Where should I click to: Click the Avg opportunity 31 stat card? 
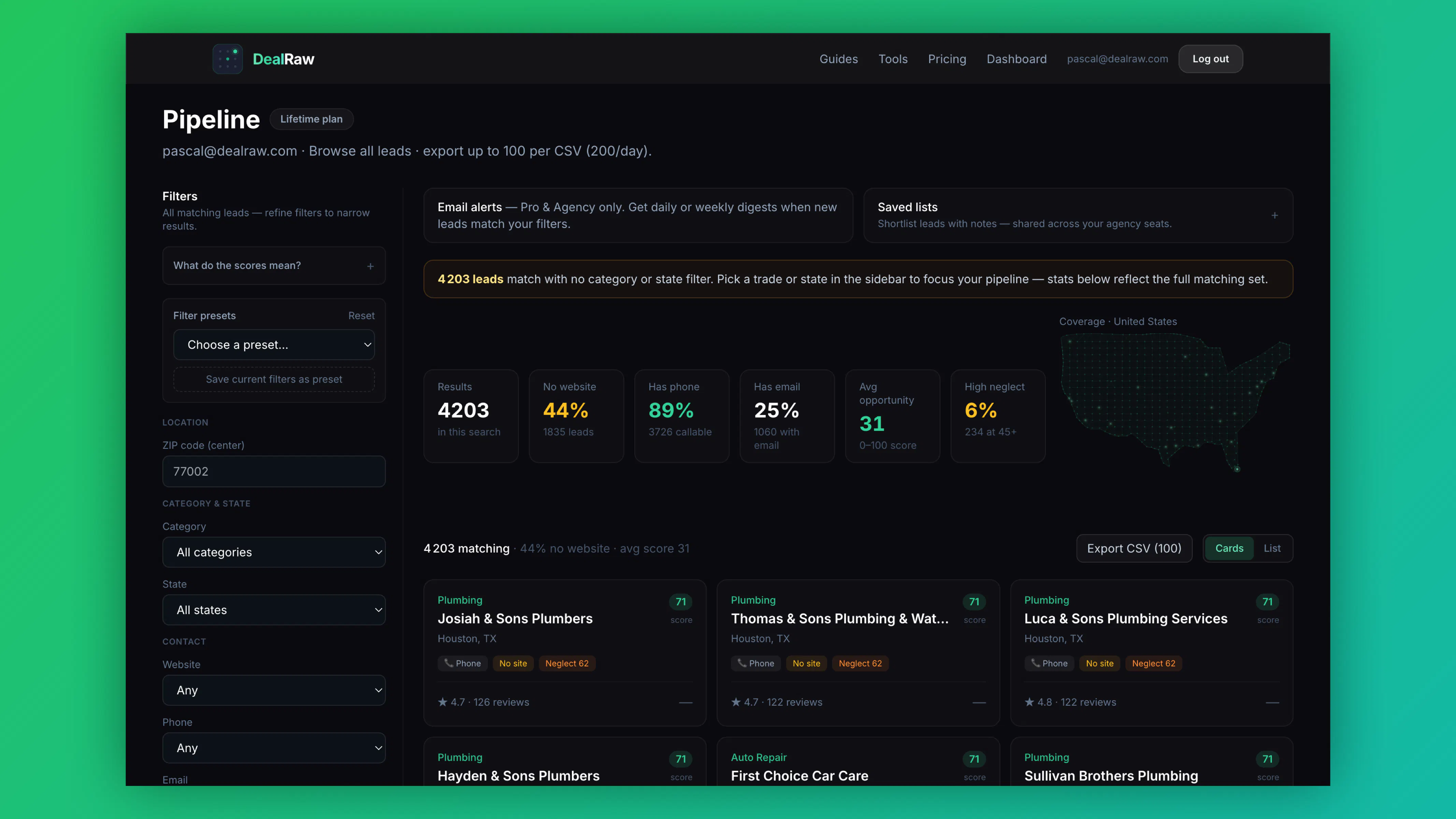(x=893, y=416)
